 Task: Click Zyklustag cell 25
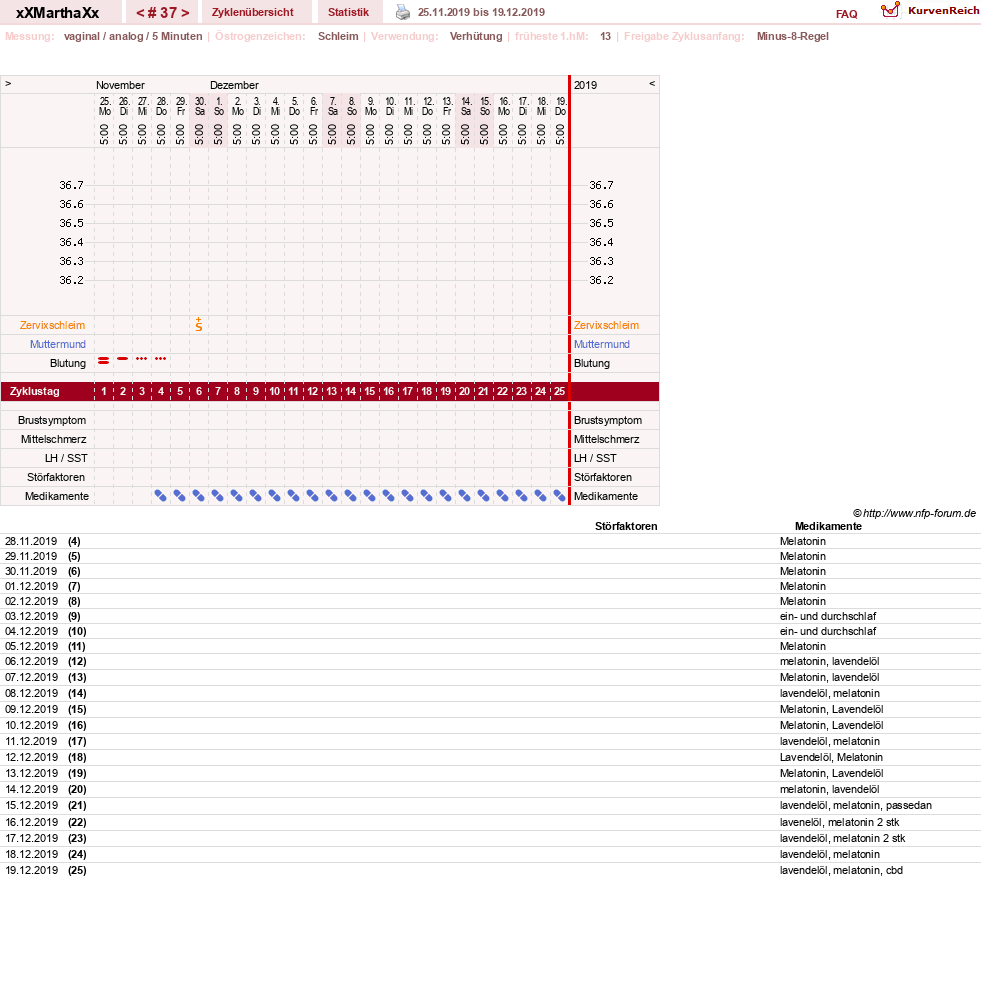(559, 391)
